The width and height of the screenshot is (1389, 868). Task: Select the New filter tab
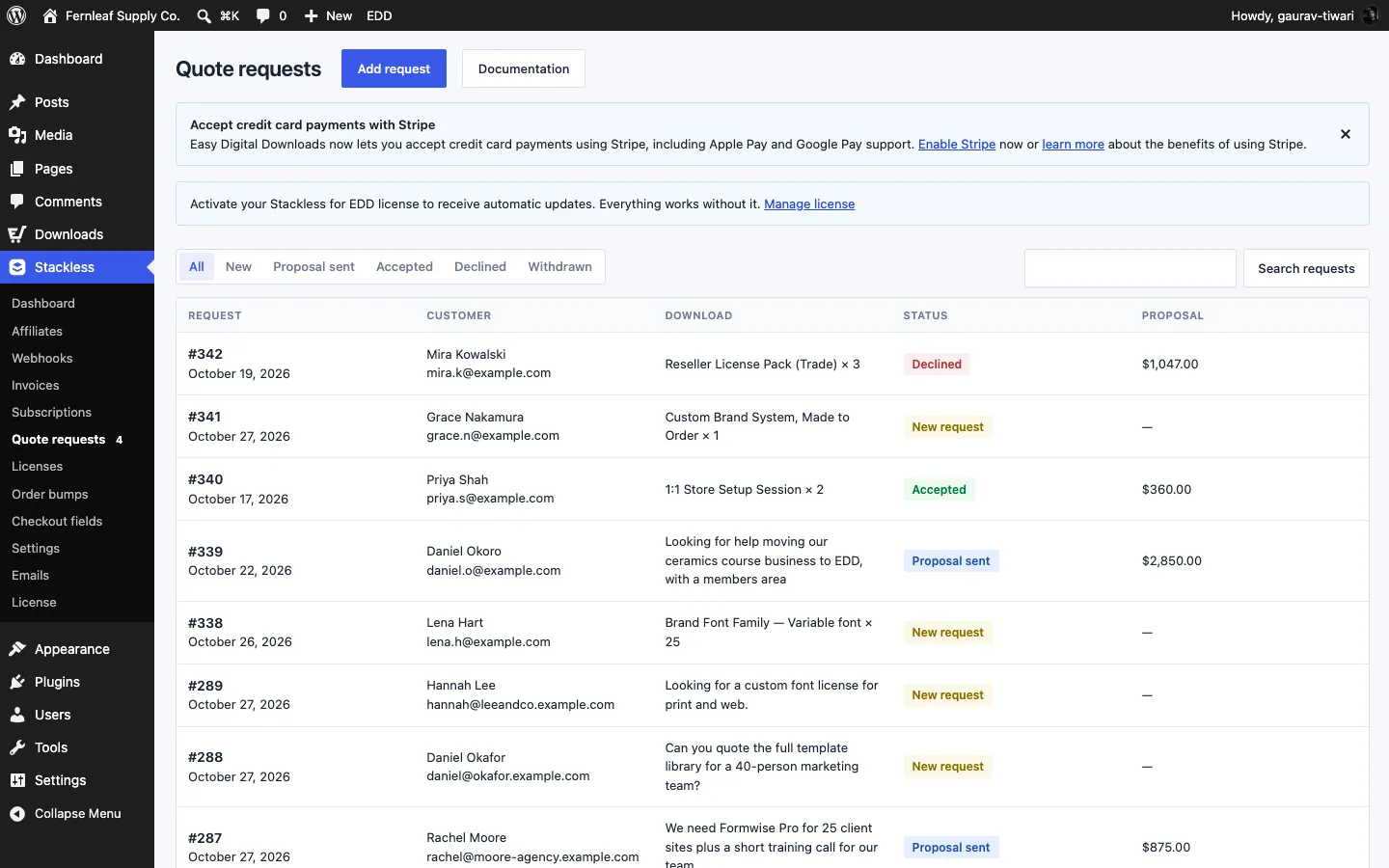[x=238, y=267]
